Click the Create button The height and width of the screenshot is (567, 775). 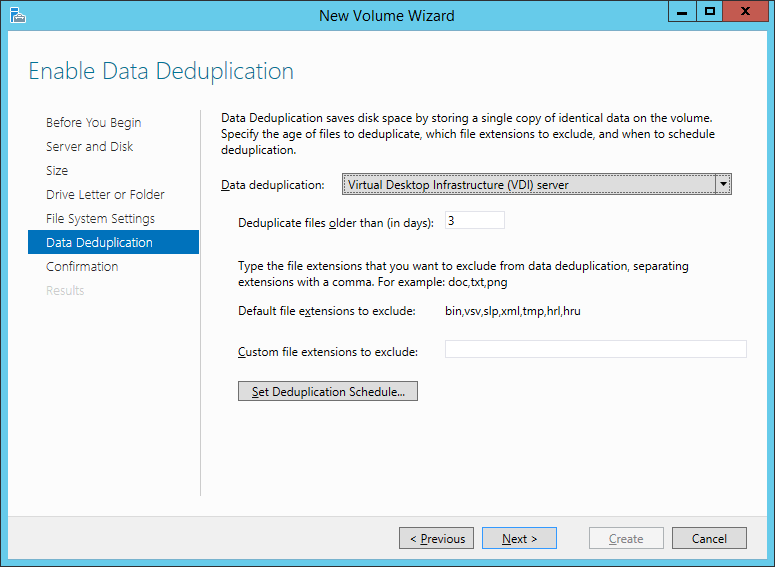tap(626, 538)
